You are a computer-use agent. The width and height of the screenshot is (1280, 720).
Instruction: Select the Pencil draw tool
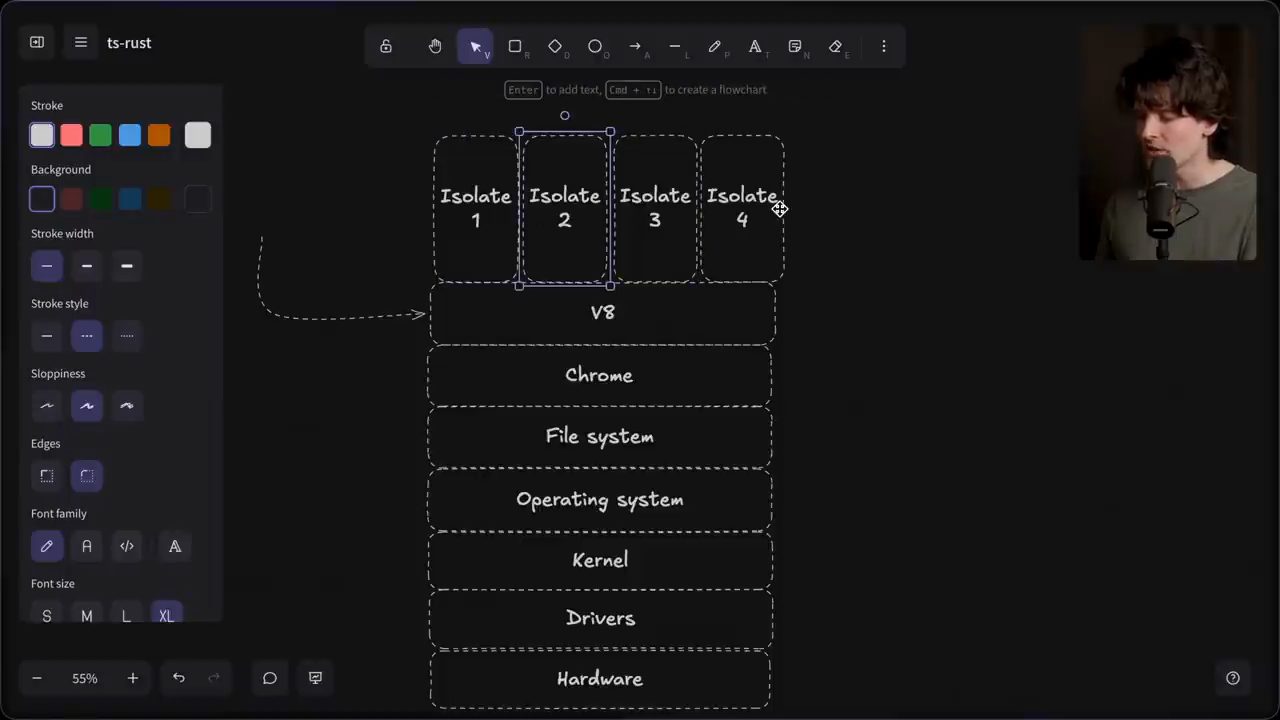click(x=715, y=46)
